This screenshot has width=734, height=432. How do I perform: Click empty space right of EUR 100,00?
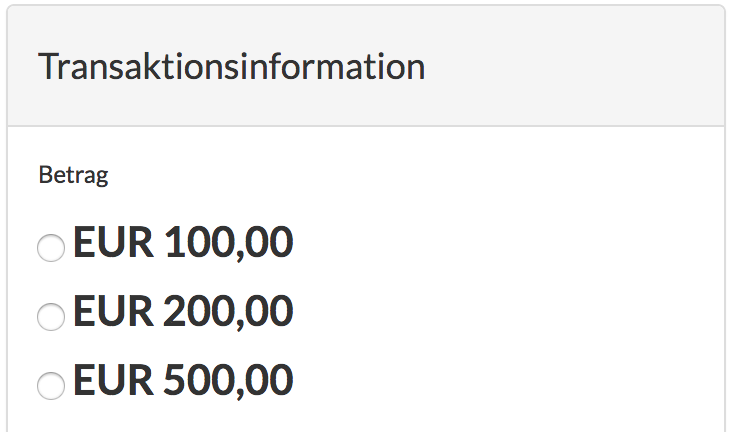click(500, 243)
